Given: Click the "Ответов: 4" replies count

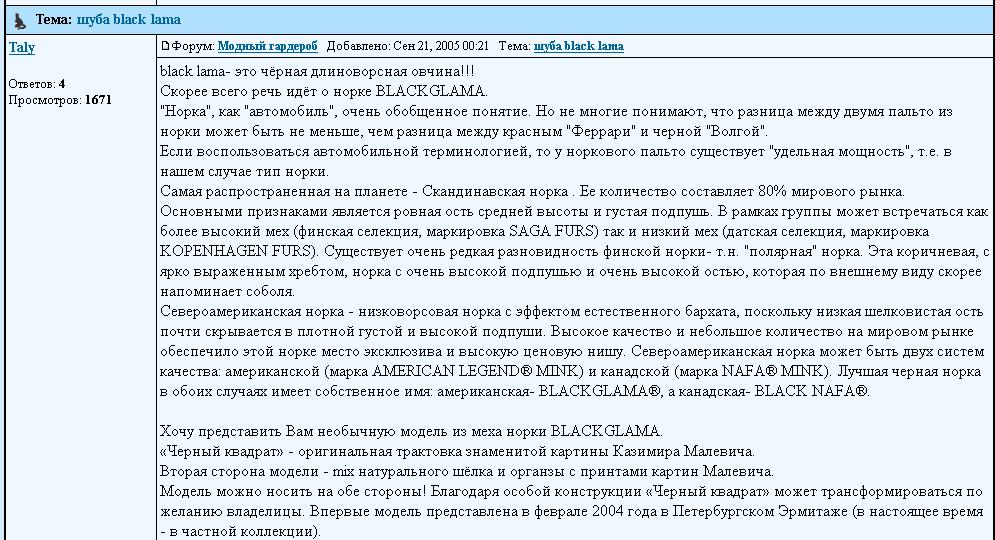Looking at the screenshot, I should pos(37,84).
